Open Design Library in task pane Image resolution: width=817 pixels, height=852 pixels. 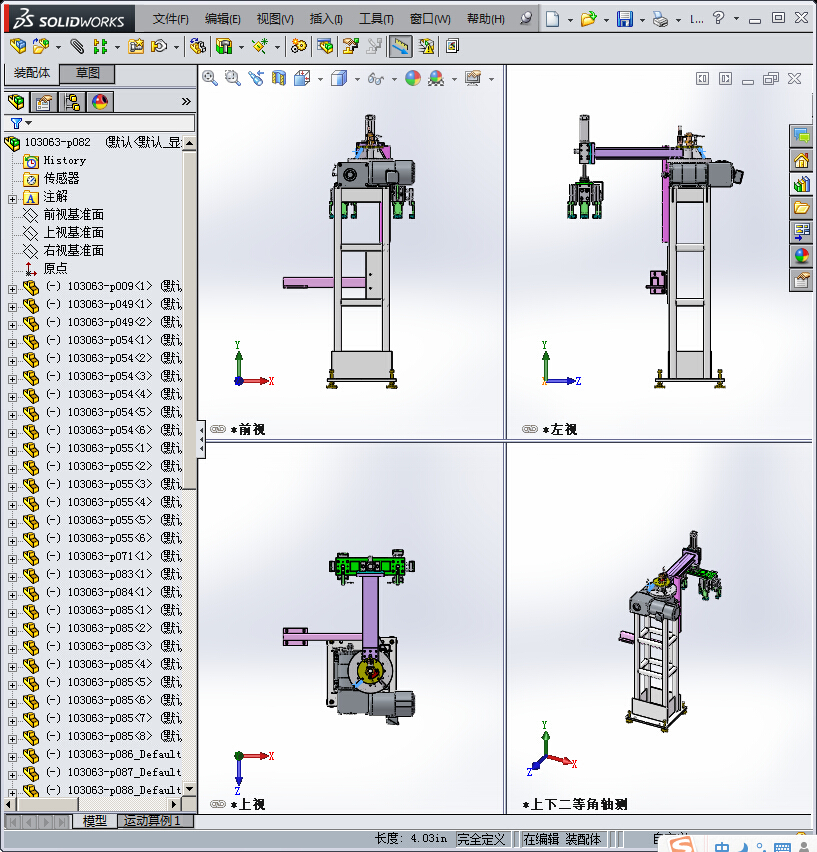(802, 184)
